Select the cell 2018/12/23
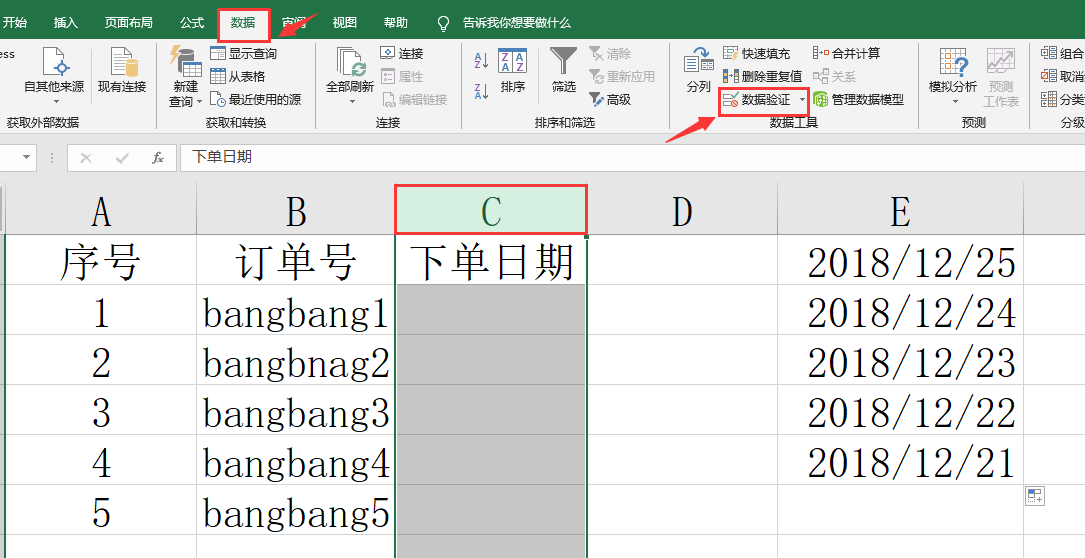Screen dimensions: 1085x558 click(x=900, y=361)
